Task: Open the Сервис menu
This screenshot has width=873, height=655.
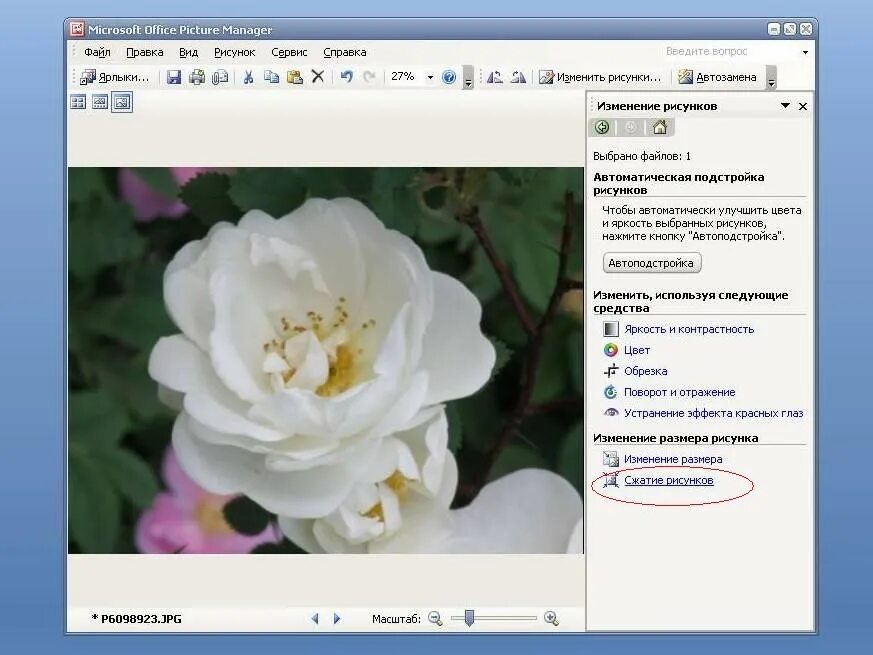Action: [289, 51]
